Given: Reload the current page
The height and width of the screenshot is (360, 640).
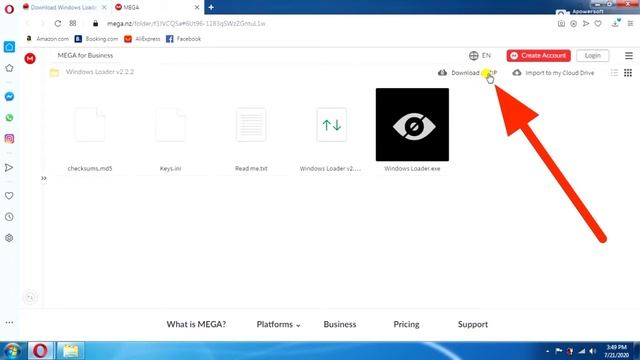Looking at the screenshot, I should pos(58,24).
